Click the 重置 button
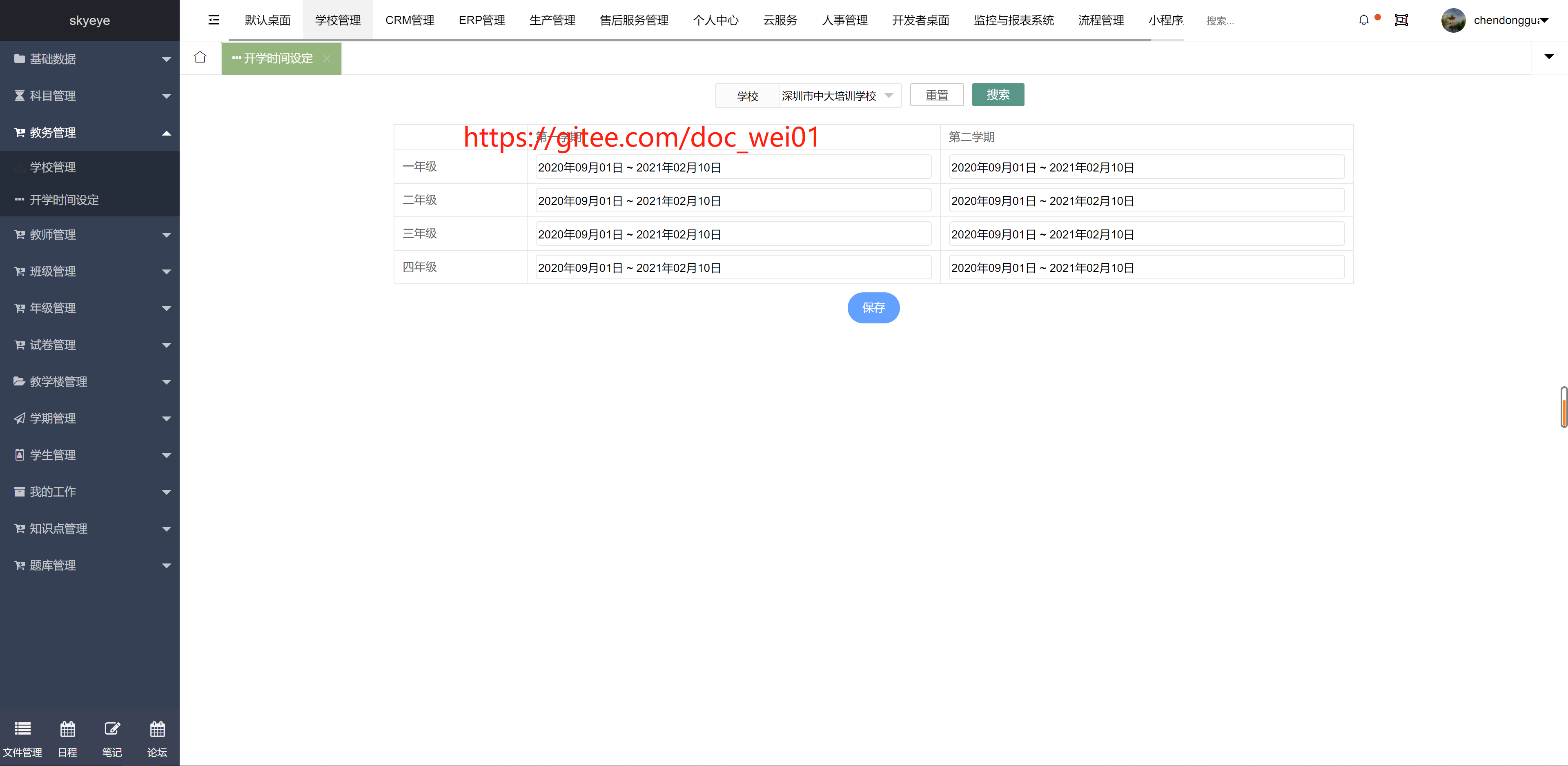The image size is (1568, 766). tap(937, 95)
